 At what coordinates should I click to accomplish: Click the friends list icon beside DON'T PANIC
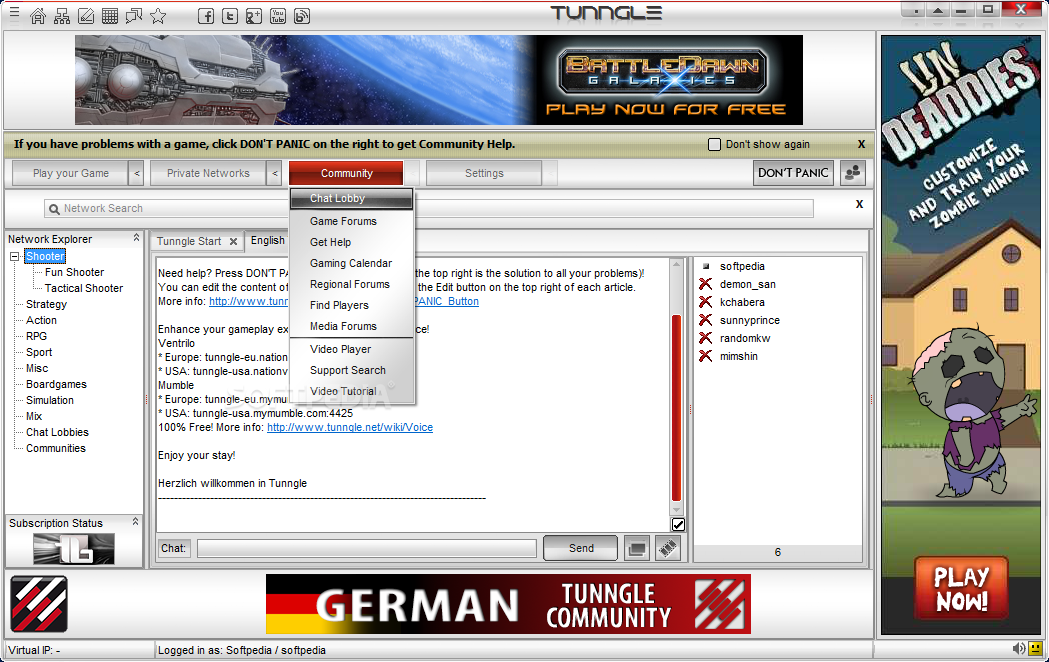tap(853, 173)
